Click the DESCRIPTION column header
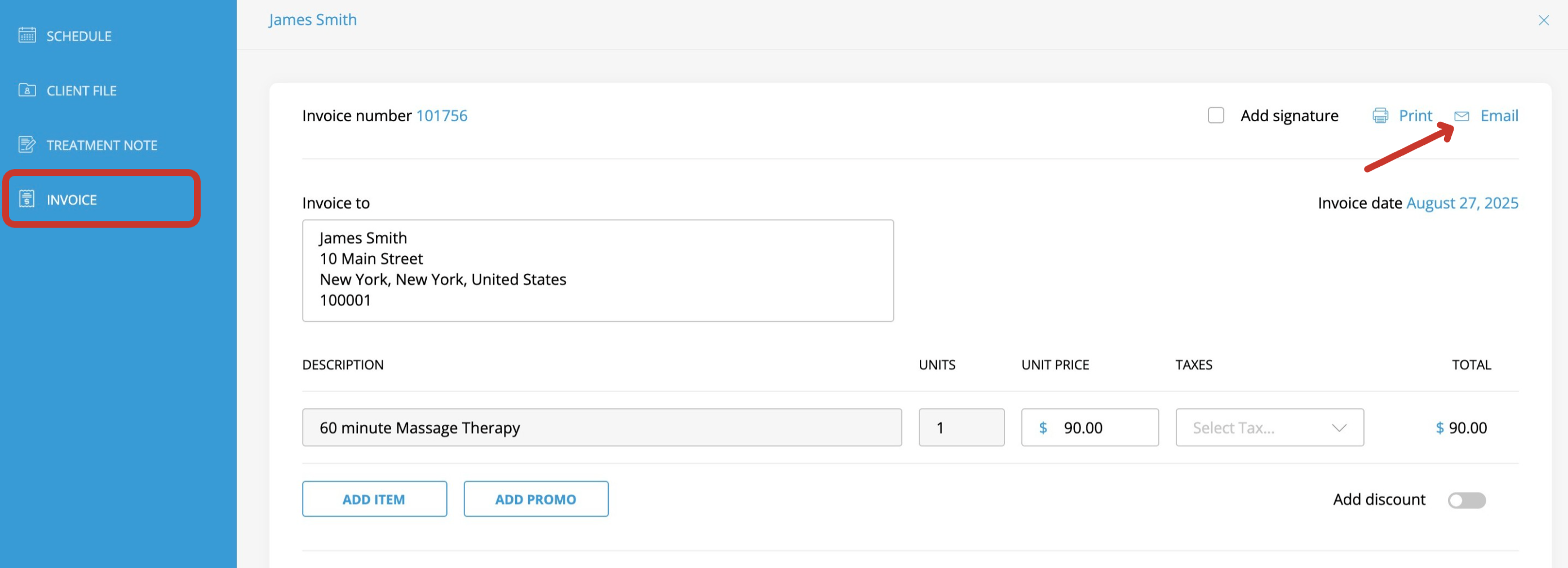Image resolution: width=1568 pixels, height=568 pixels. 343,365
